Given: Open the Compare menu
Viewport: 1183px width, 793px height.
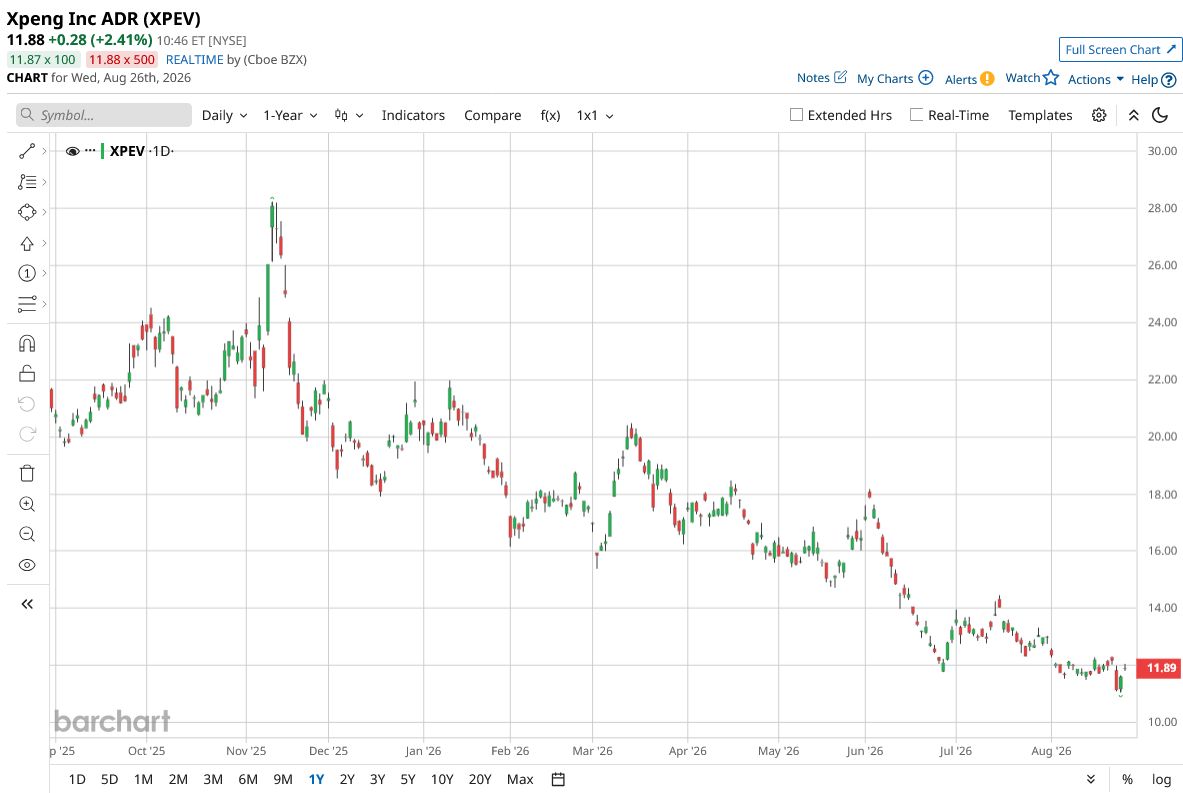Looking at the screenshot, I should (x=493, y=115).
